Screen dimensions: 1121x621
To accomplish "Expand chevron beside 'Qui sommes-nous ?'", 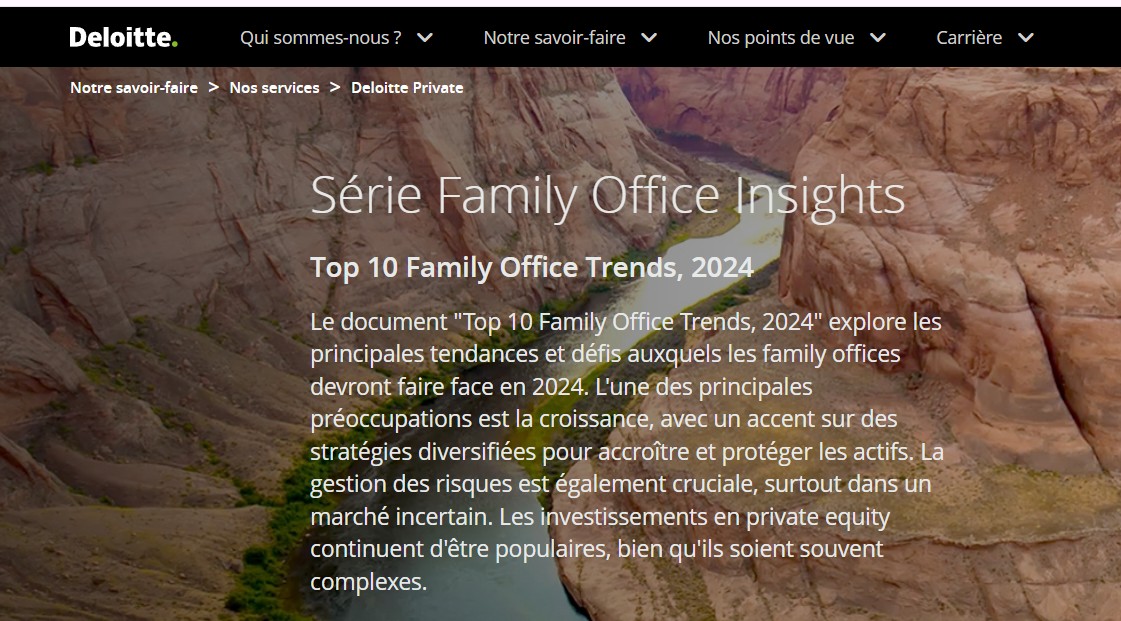I will click(x=425, y=38).
